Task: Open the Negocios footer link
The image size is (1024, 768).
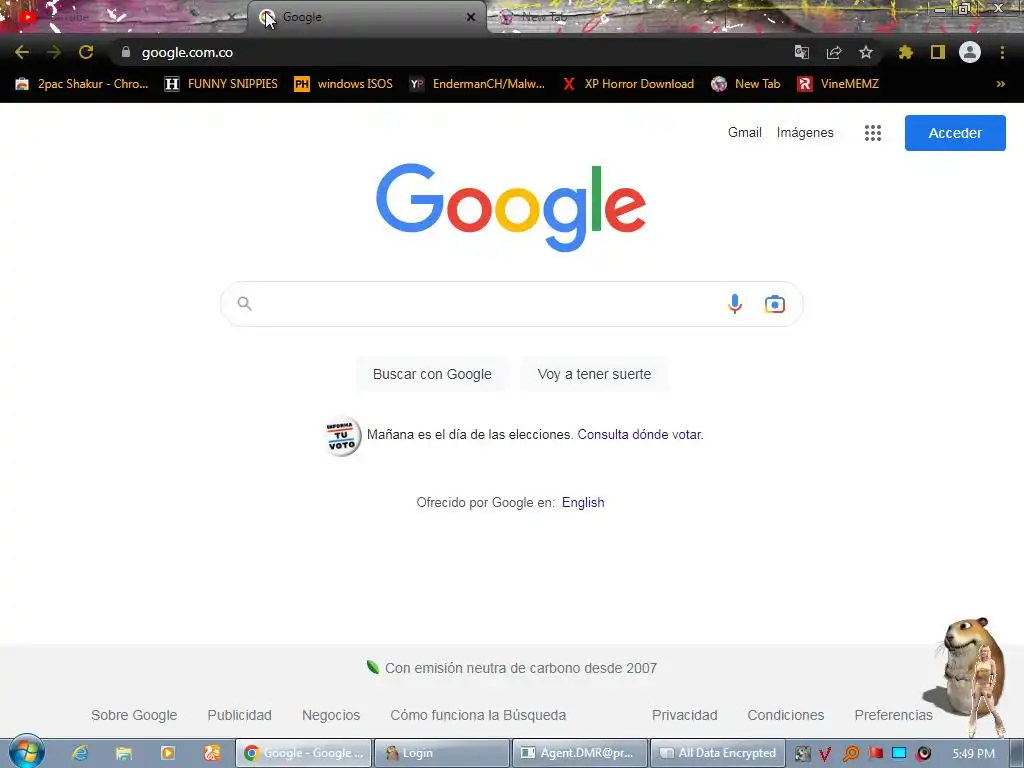Action: (x=331, y=715)
